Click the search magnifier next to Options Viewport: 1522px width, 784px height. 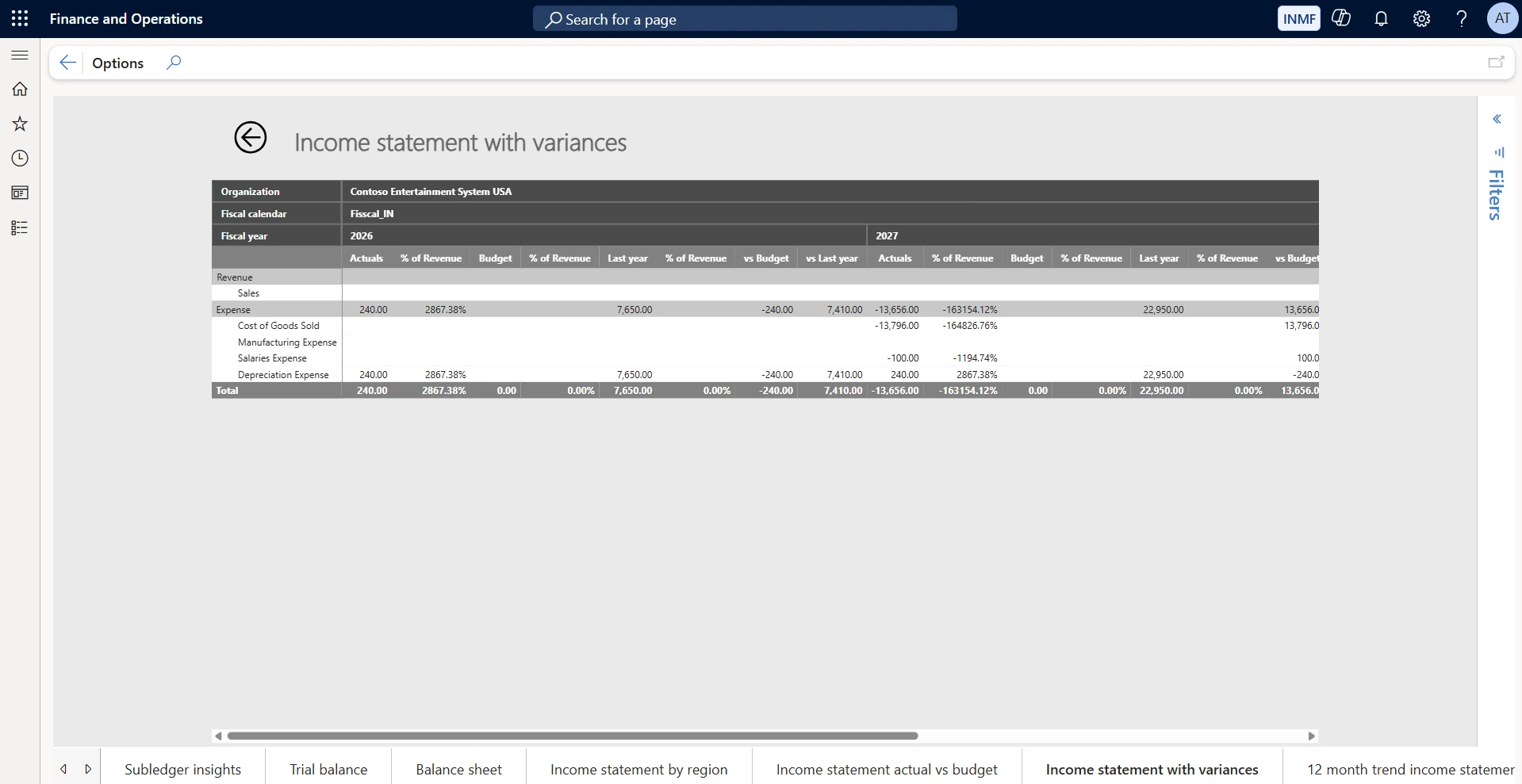tap(174, 63)
